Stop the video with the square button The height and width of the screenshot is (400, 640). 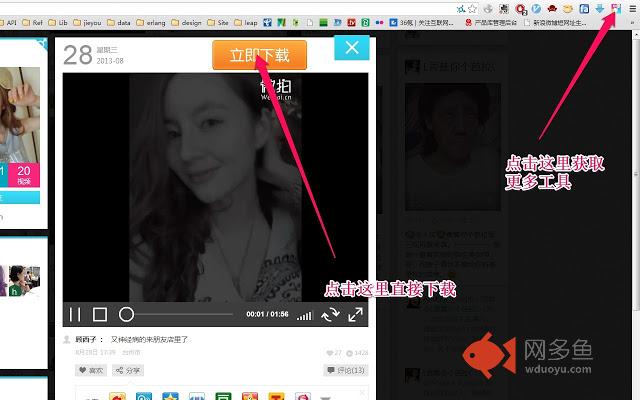[100, 315]
